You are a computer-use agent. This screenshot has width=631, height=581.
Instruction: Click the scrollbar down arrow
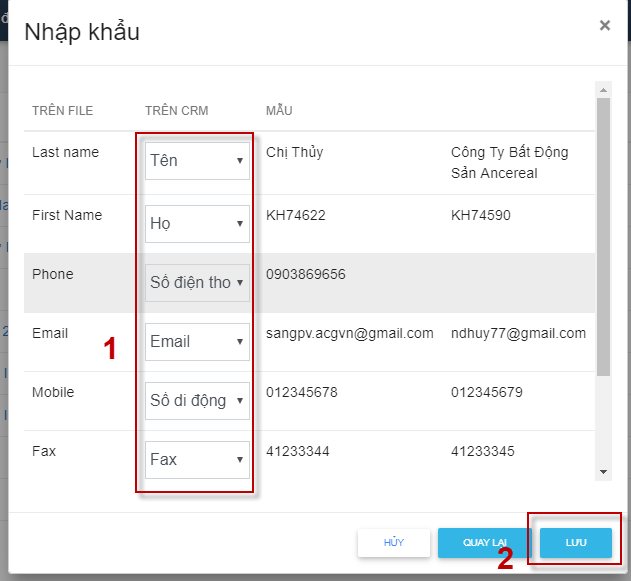point(603,472)
